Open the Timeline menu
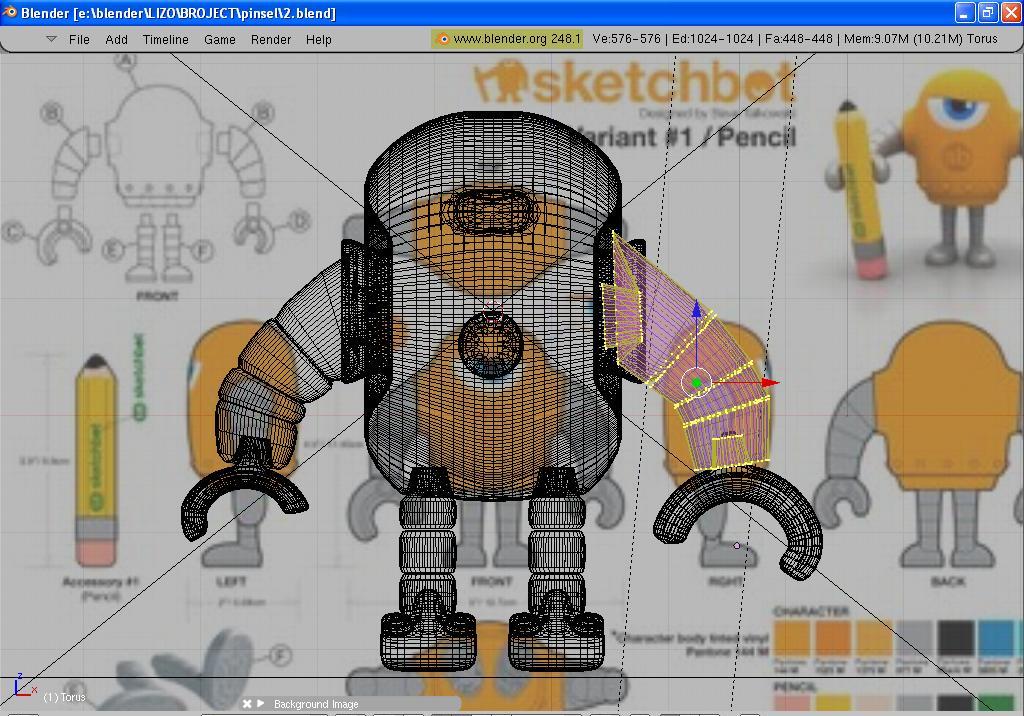Viewport: 1024px width, 716px height. click(166, 39)
